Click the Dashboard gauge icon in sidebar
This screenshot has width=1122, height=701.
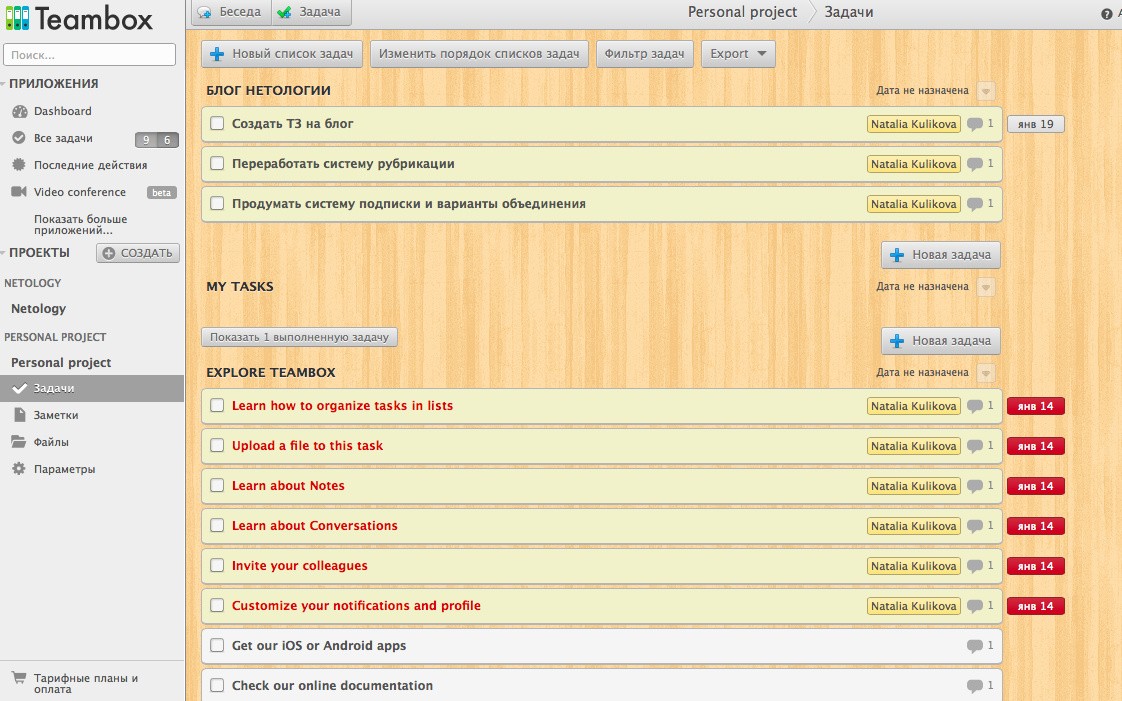[x=19, y=112]
